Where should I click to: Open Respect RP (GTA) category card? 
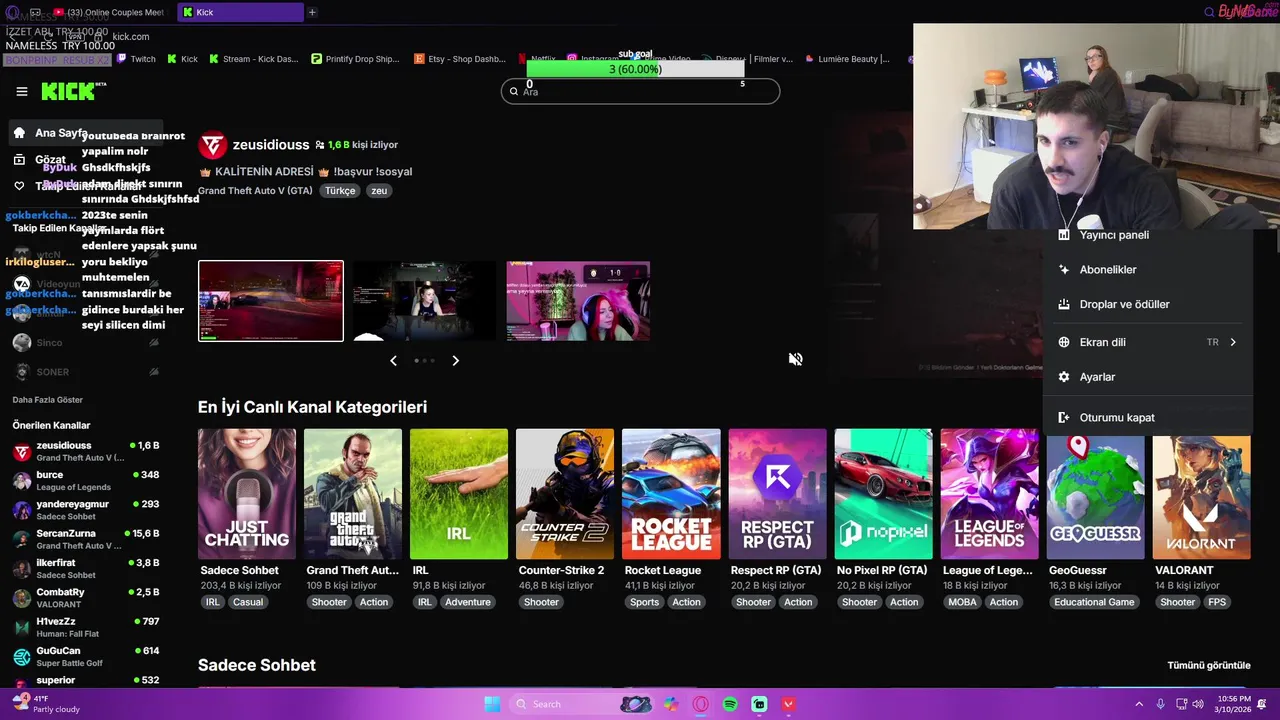pyautogui.click(x=777, y=494)
